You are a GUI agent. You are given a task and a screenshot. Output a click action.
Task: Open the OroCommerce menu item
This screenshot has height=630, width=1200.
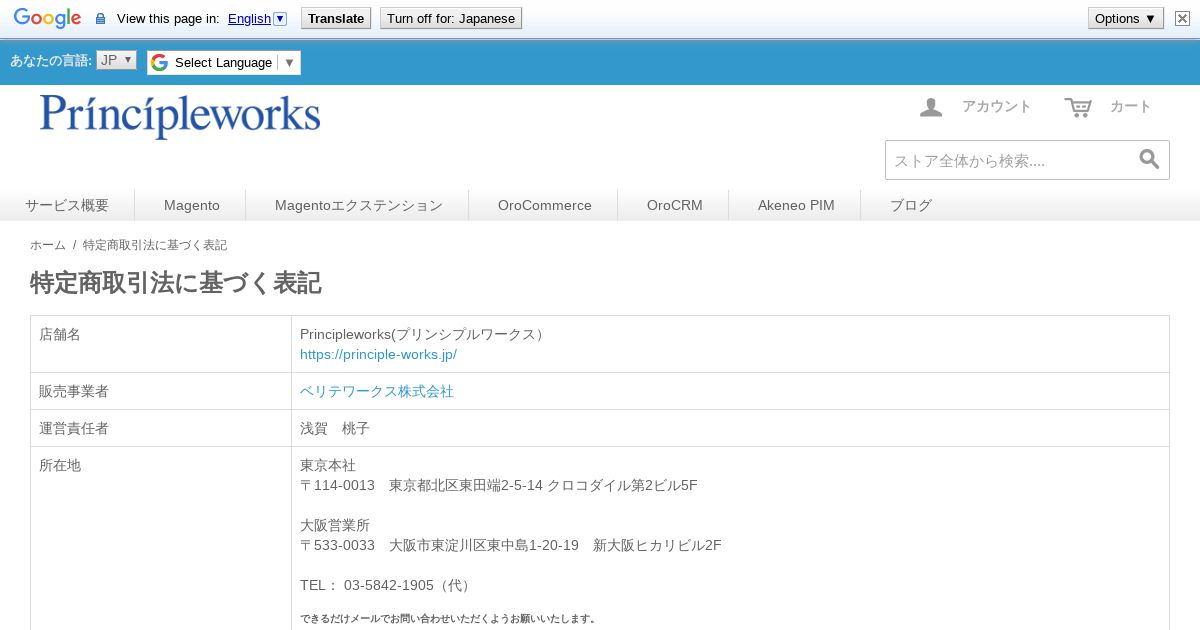(545, 205)
